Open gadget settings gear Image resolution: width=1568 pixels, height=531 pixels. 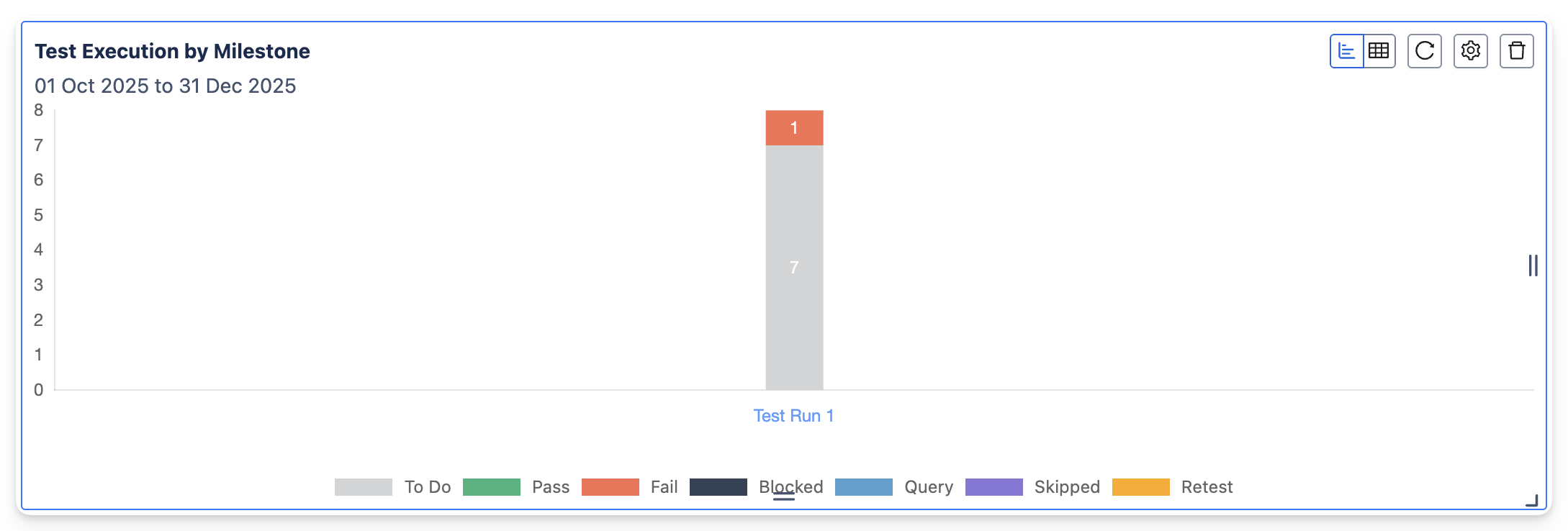coord(1470,51)
